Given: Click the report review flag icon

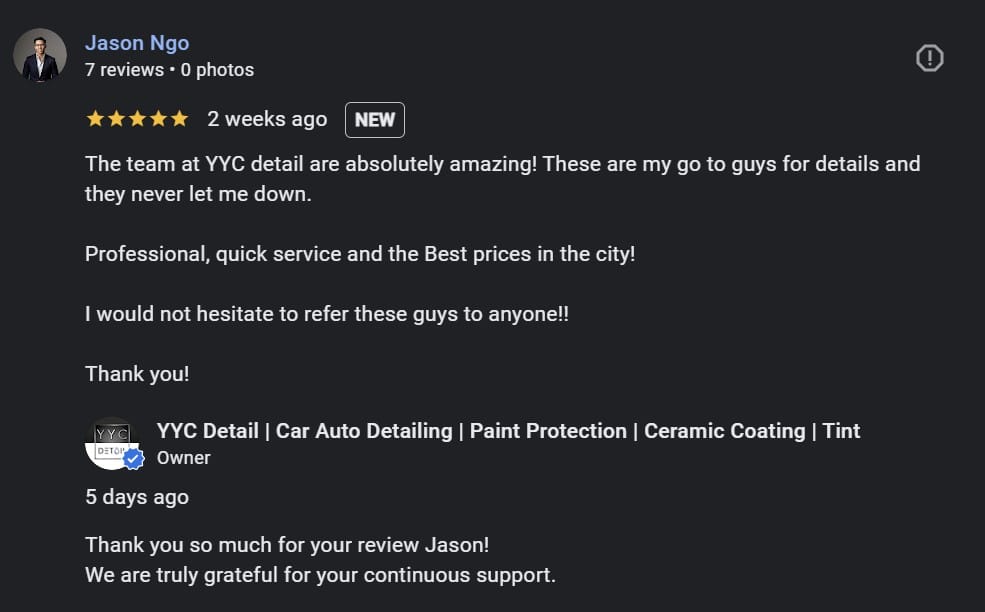Looking at the screenshot, I should point(929,59).
